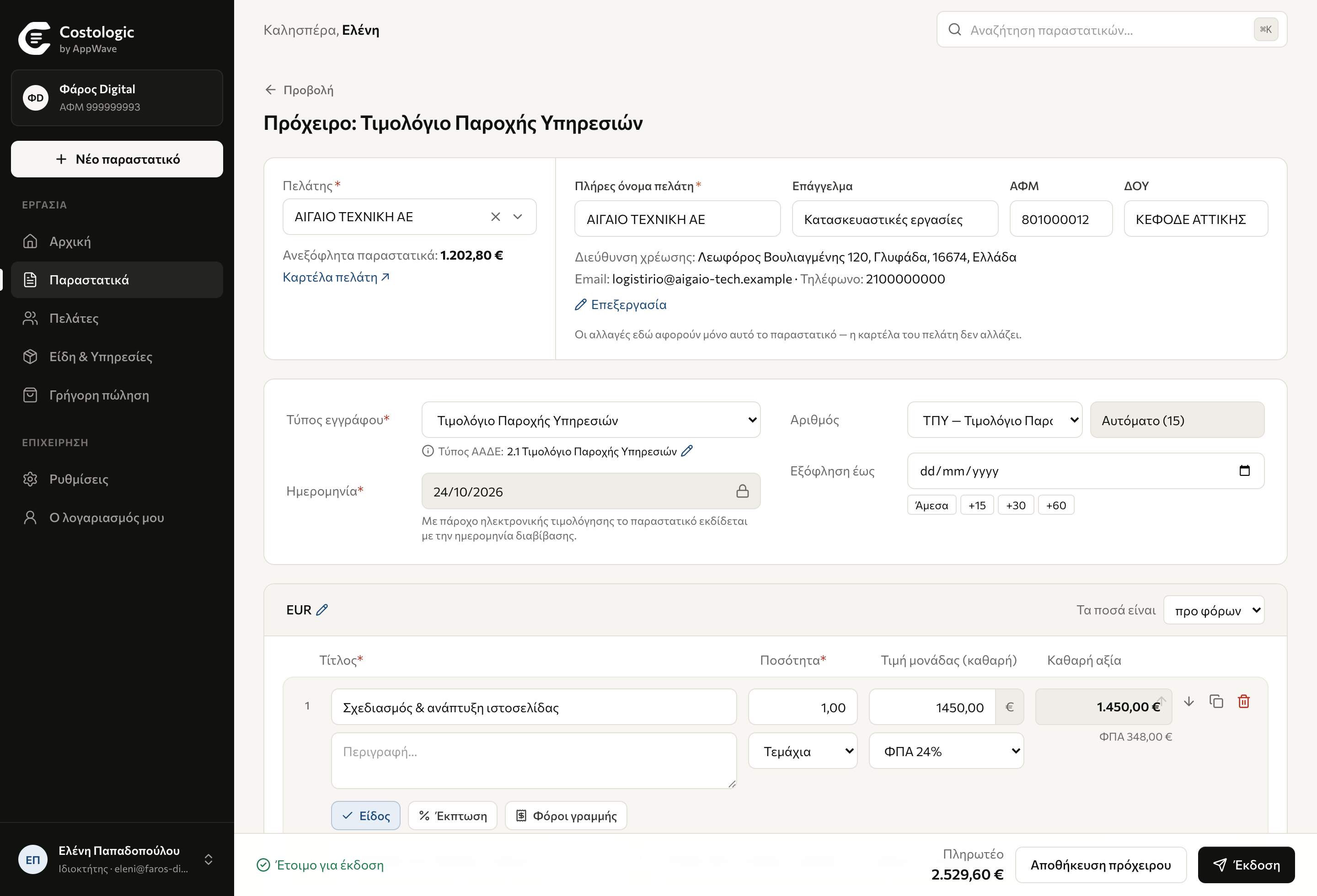1317x896 pixels.
Task: Go to Αρχική in the sidebar
Action: (117, 241)
